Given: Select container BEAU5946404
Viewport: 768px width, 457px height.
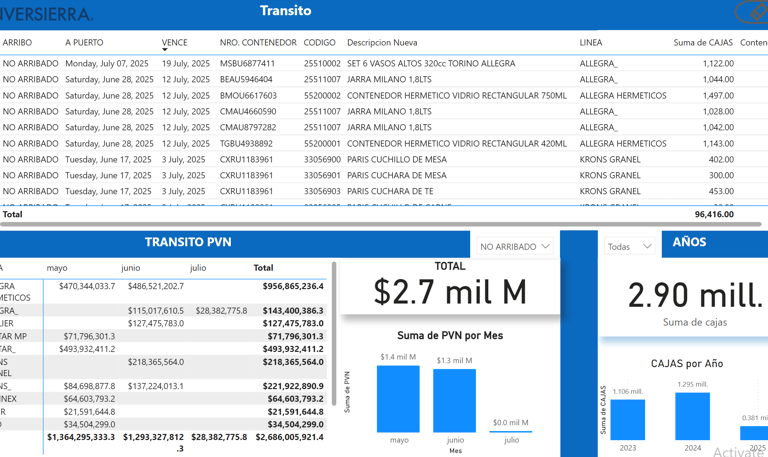Looking at the screenshot, I should [x=246, y=79].
